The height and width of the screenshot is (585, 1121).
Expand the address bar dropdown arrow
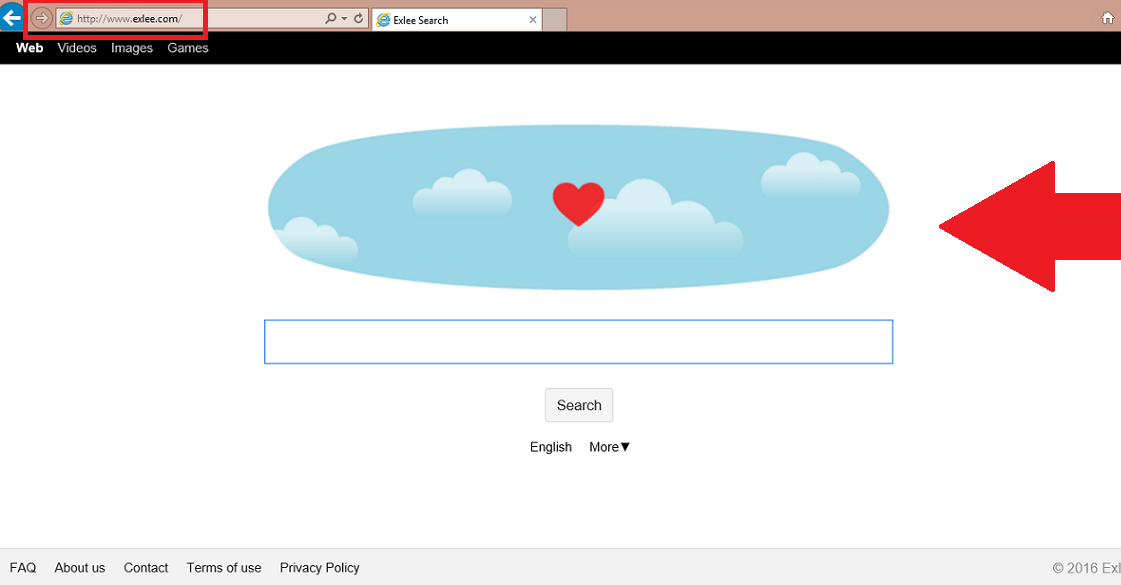coord(345,19)
